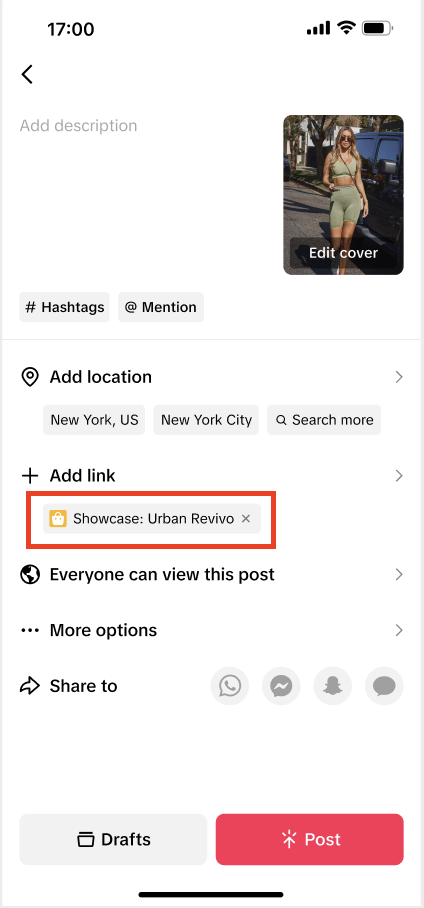The width and height of the screenshot is (424, 908).
Task: Choose the New York City location chip
Action: pos(206,420)
